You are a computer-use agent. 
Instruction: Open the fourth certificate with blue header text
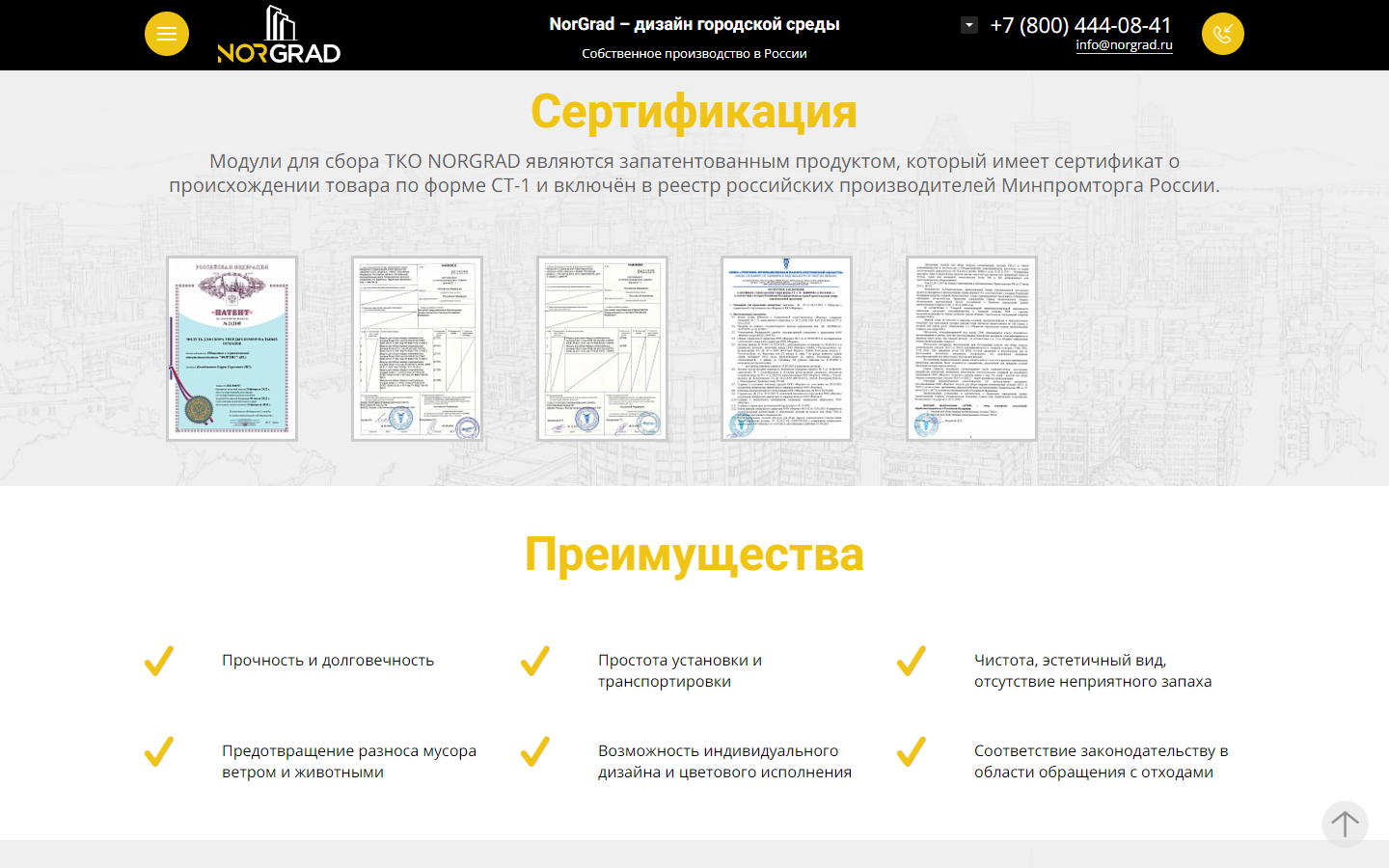pos(787,348)
